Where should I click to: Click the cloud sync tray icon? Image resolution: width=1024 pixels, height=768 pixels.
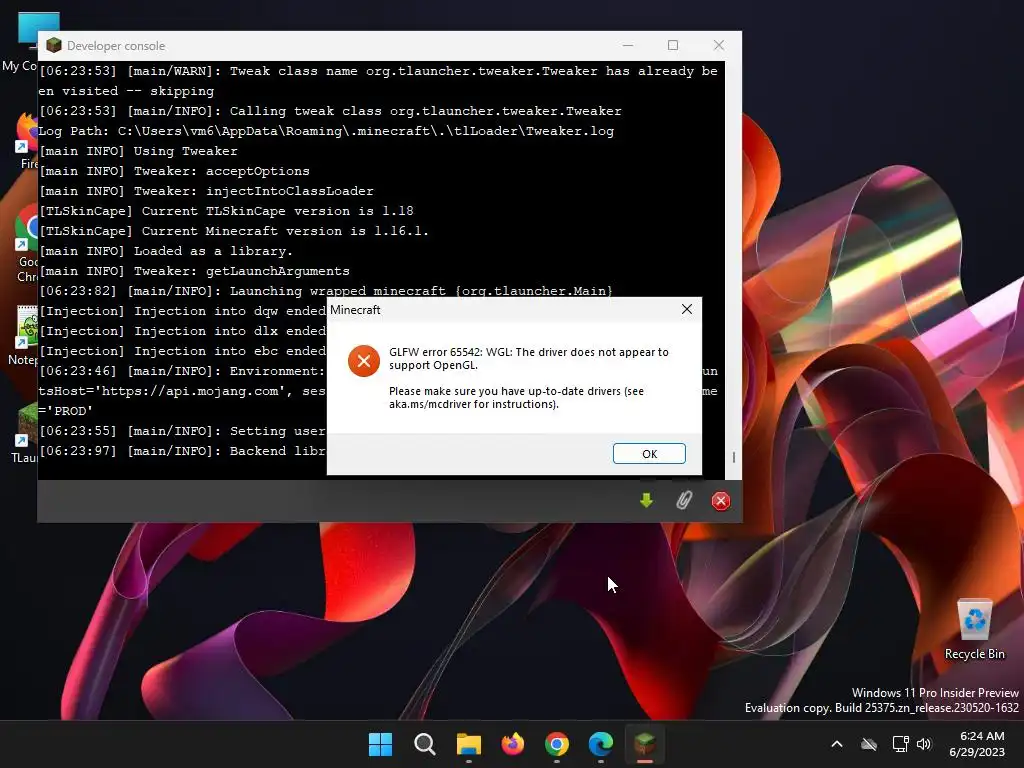pyautogui.click(x=869, y=744)
